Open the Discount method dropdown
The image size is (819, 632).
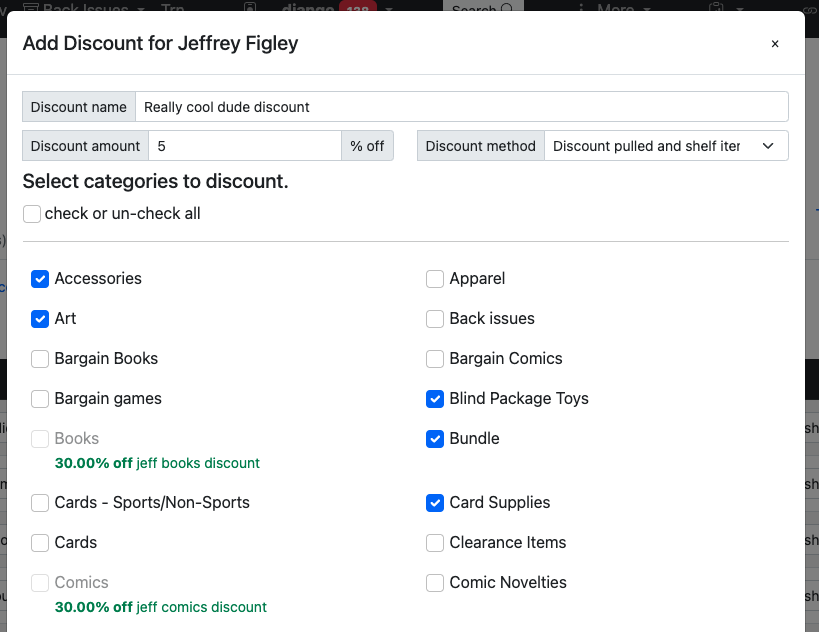[x=666, y=146]
